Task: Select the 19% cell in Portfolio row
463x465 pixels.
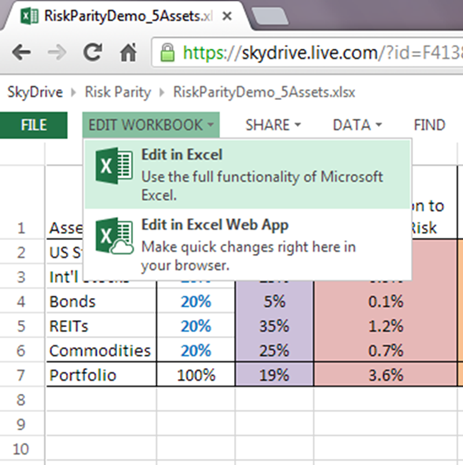Action: click(x=274, y=375)
